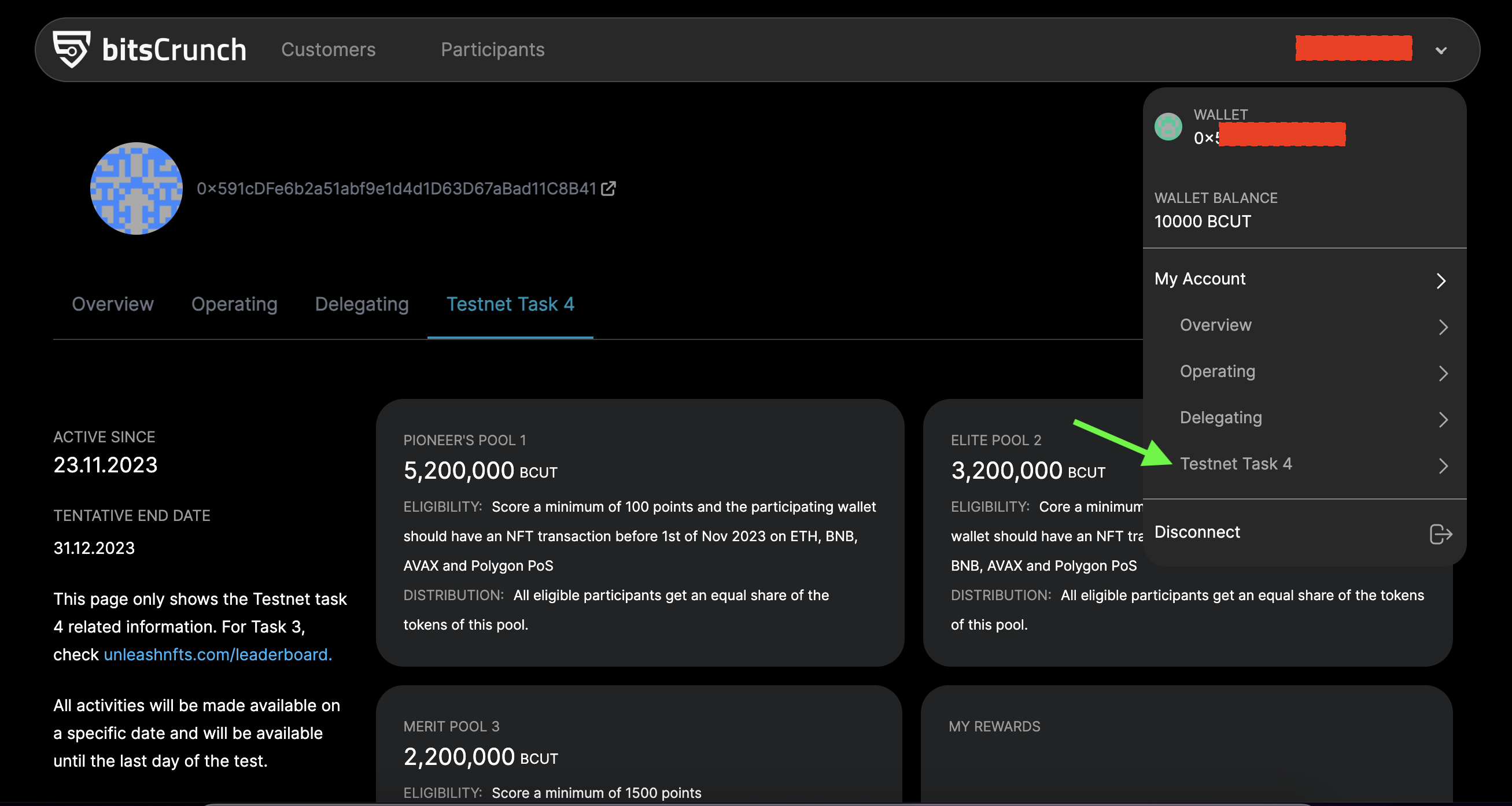Choose Operating in the wallet dropdown menu

pyautogui.click(x=1218, y=371)
